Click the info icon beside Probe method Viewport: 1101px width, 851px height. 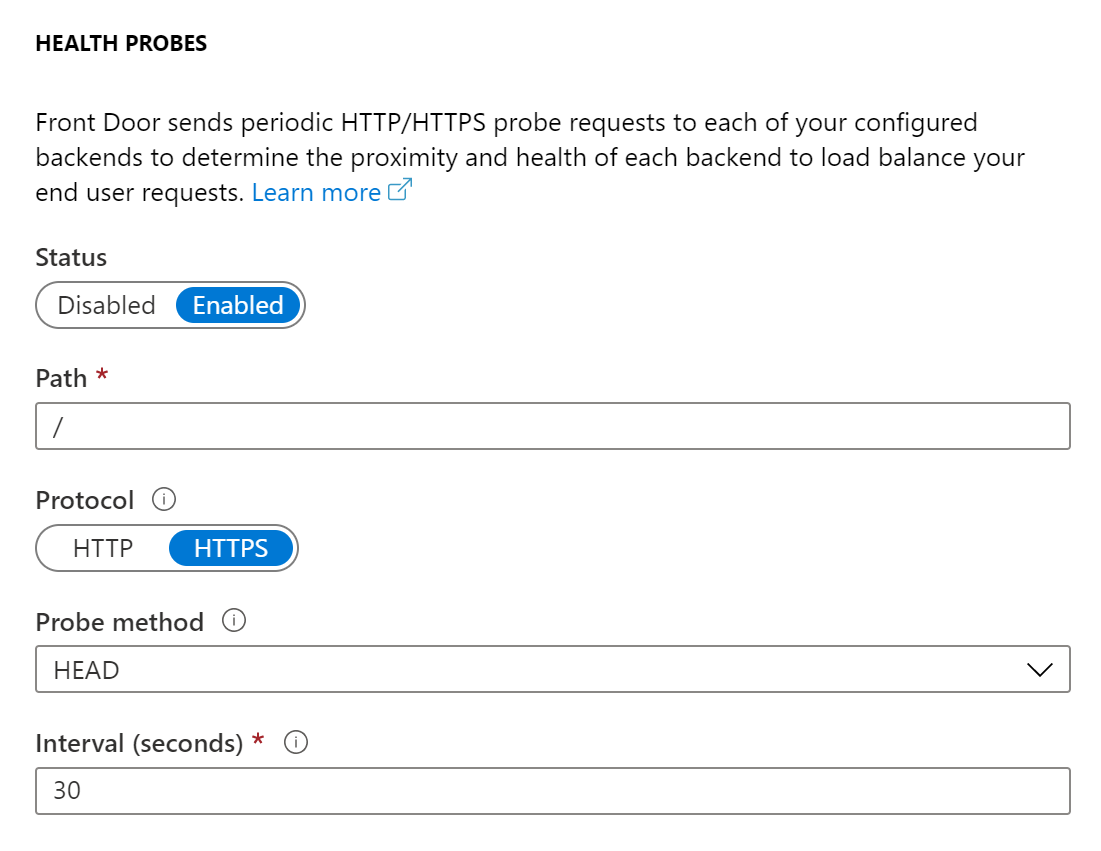pos(234,621)
